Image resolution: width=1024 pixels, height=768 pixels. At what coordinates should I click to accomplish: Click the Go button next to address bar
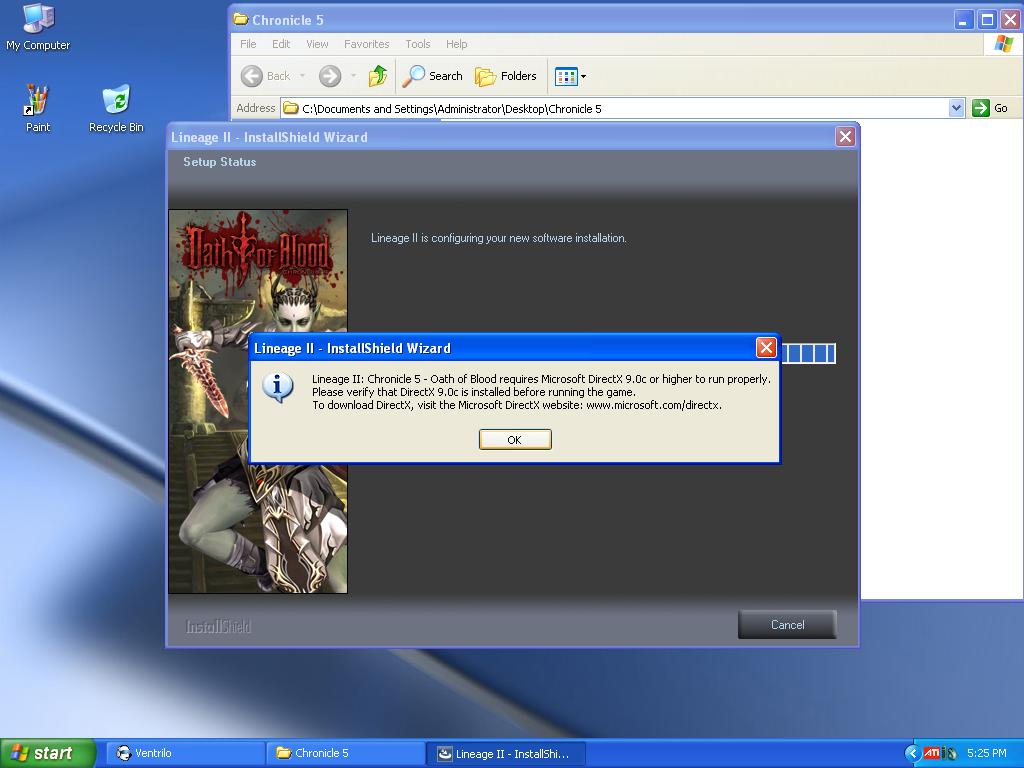pos(990,108)
